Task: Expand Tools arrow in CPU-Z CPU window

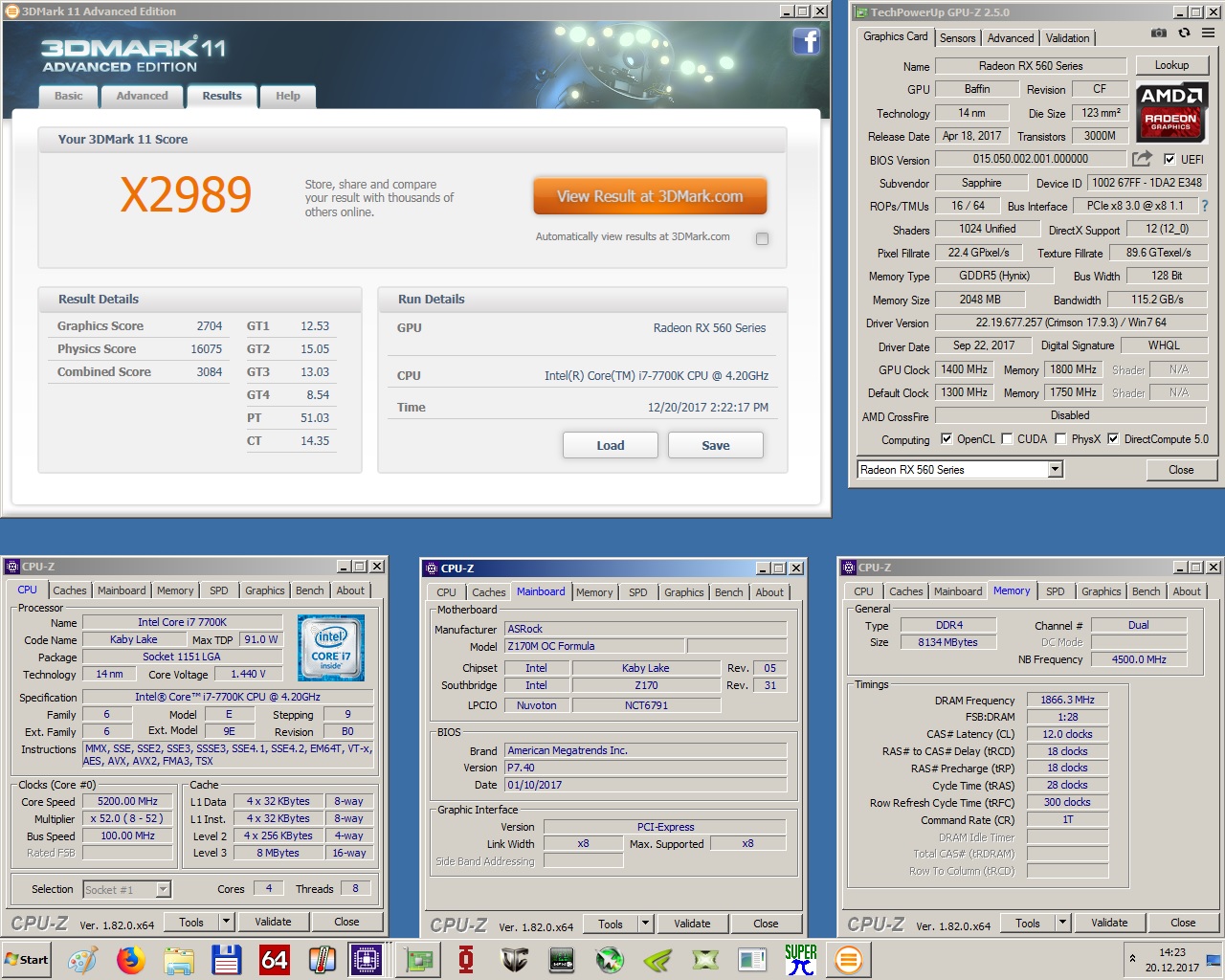Action: pyautogui.click(x=227, y=922)
